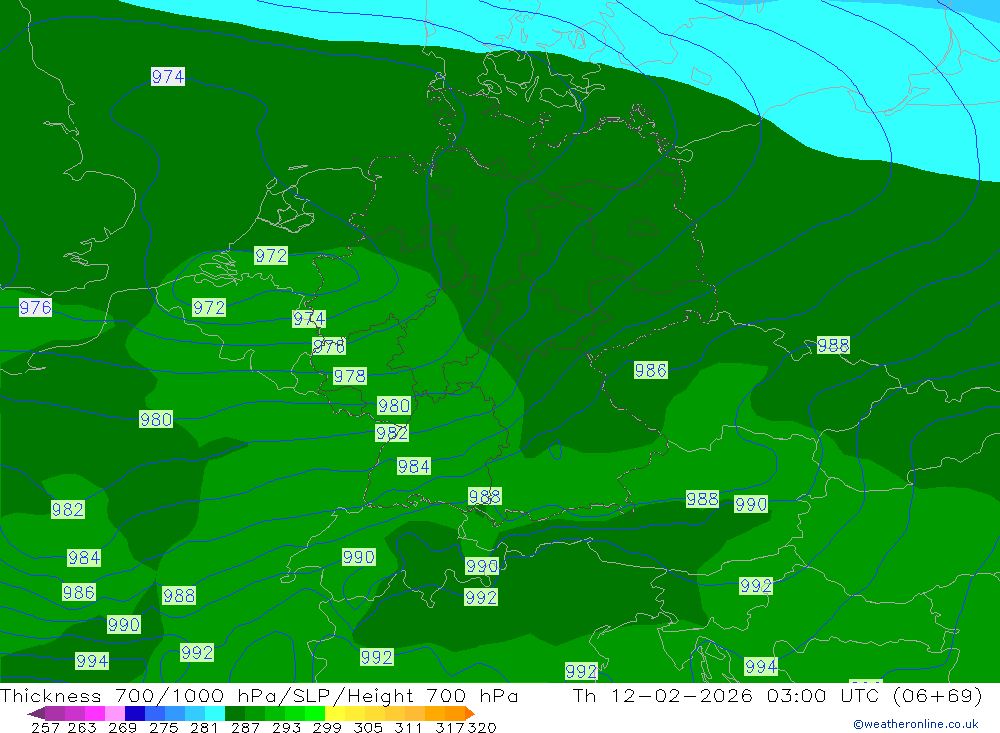Viewport: 1000px width, 733px height.
Task: Click legend value 299
Action: point(327,728)
